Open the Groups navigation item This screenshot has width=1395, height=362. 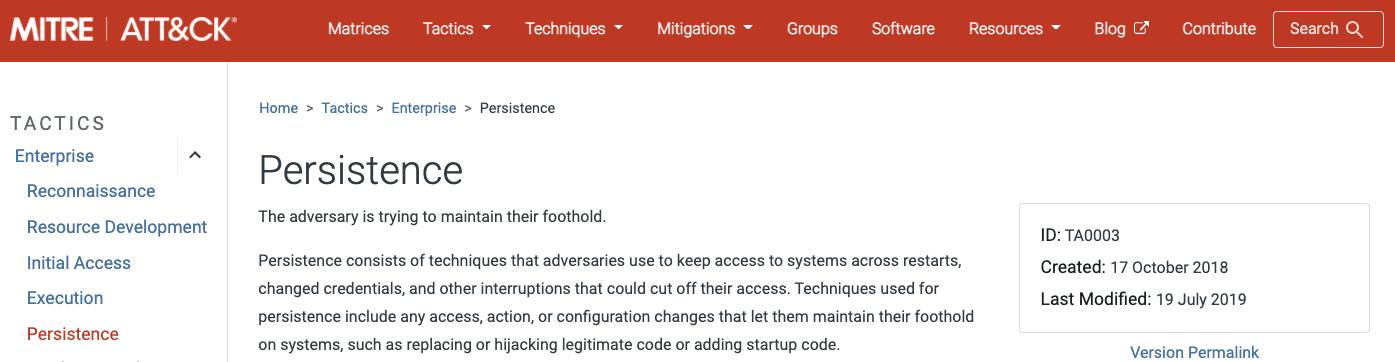812,29
